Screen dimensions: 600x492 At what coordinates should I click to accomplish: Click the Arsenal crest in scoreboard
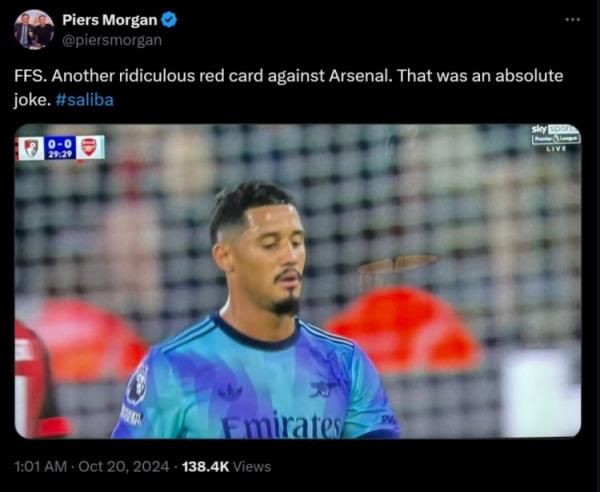coord(89,147)
